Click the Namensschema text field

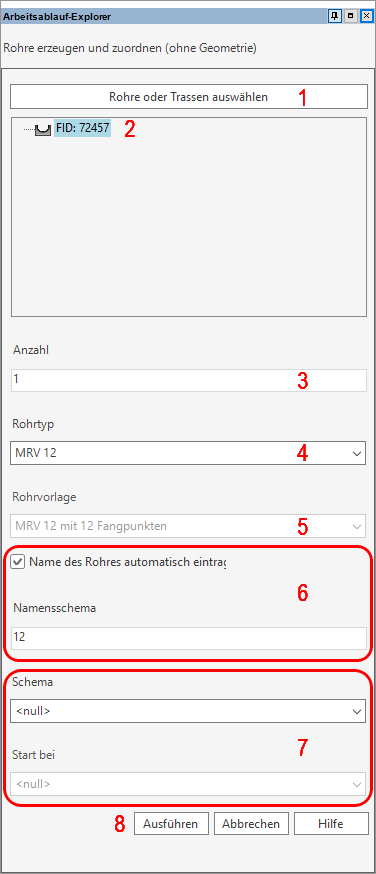[x=189, y=638]
